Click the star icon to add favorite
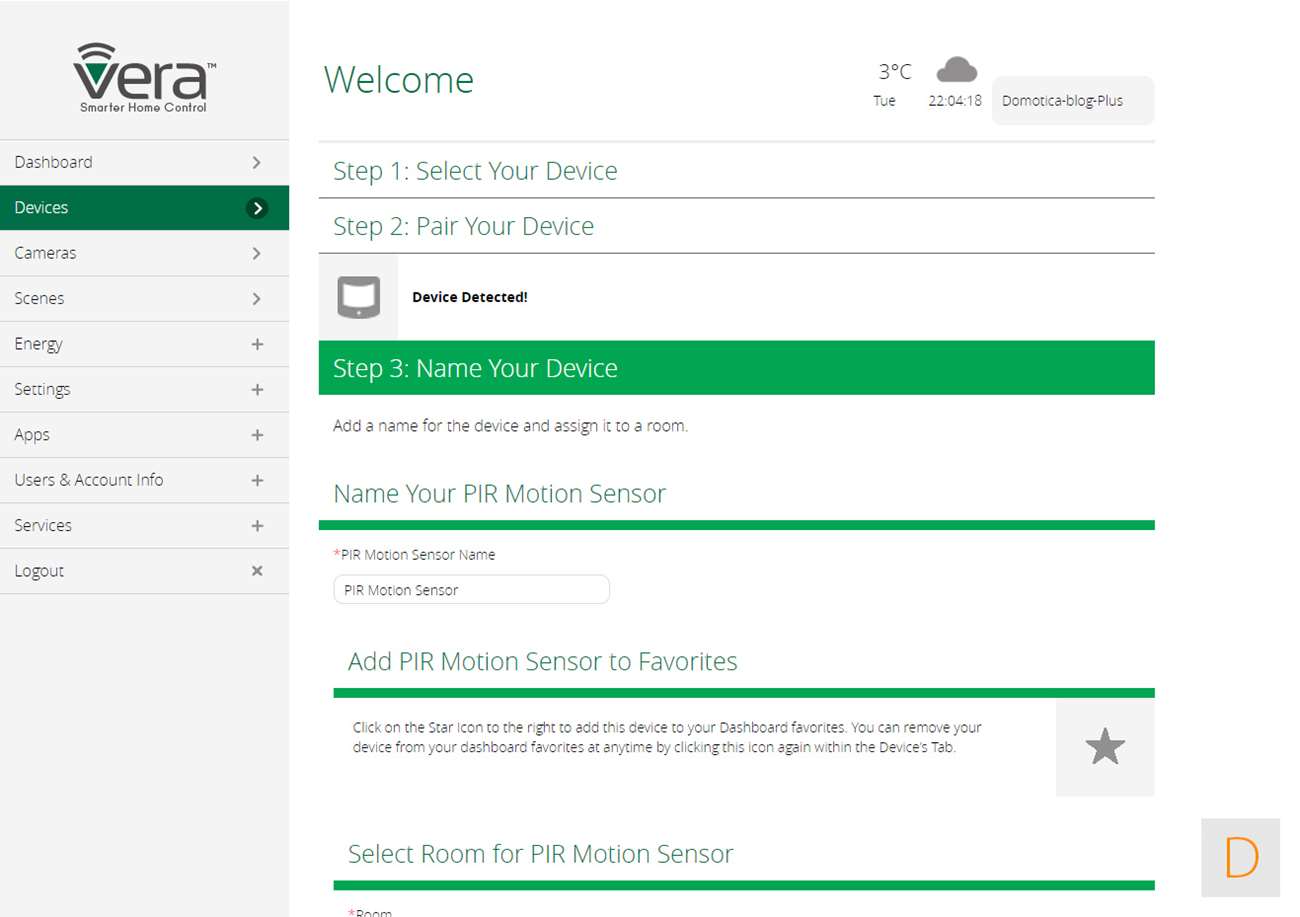The height and width of the screenshot is (917, 1300). [x=1104, y=747]
